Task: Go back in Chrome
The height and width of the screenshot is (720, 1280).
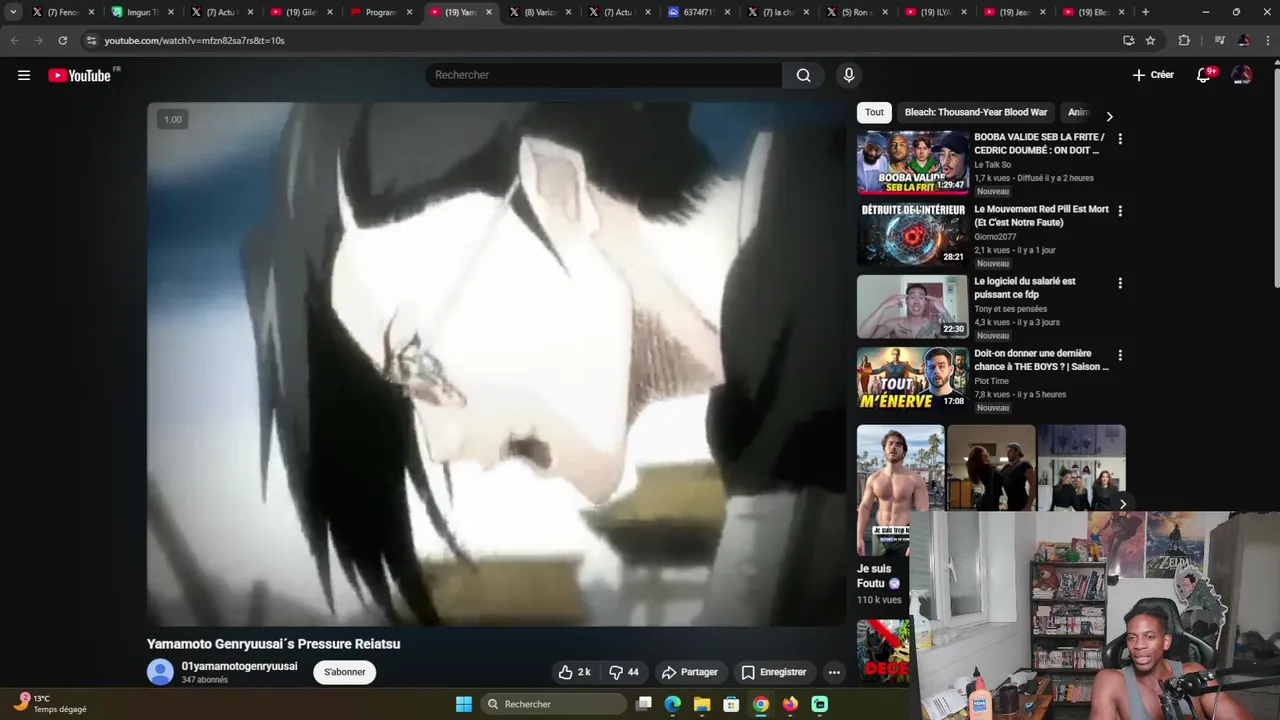Action: pos(14,40)
